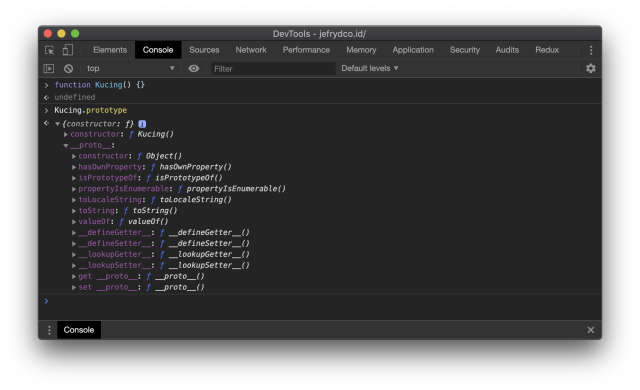
Task: Expand the set __proto__ accessor
Action: coord(74,288)
